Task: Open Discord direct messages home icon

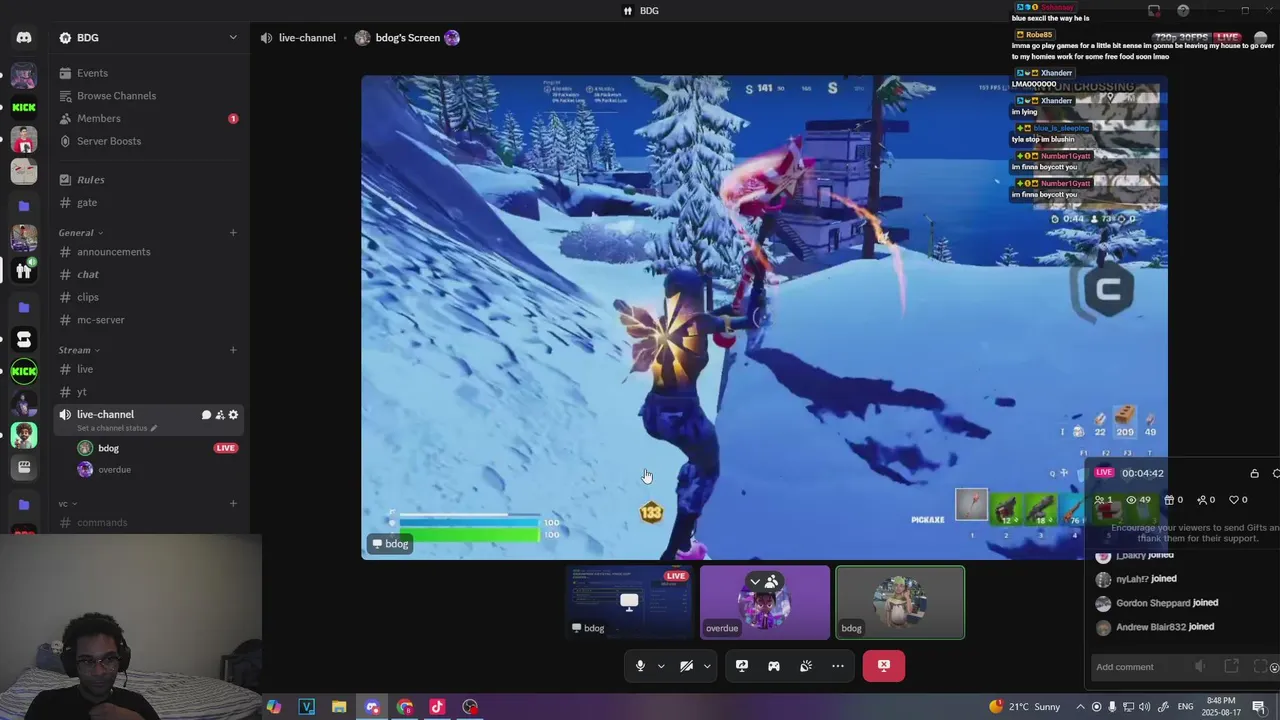Action: tap(24, 38)
